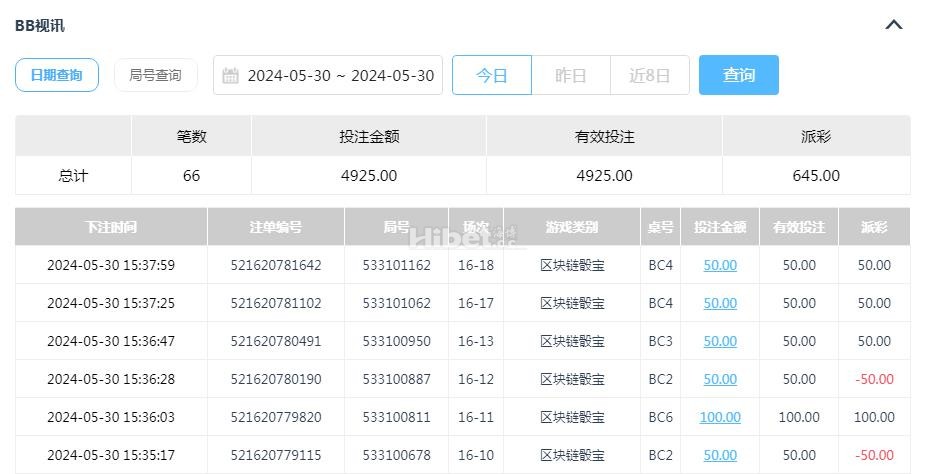The height and width of the screenshot is (474, 938).
Task: Select order number 521620780190
Action: tap(276, 379)
